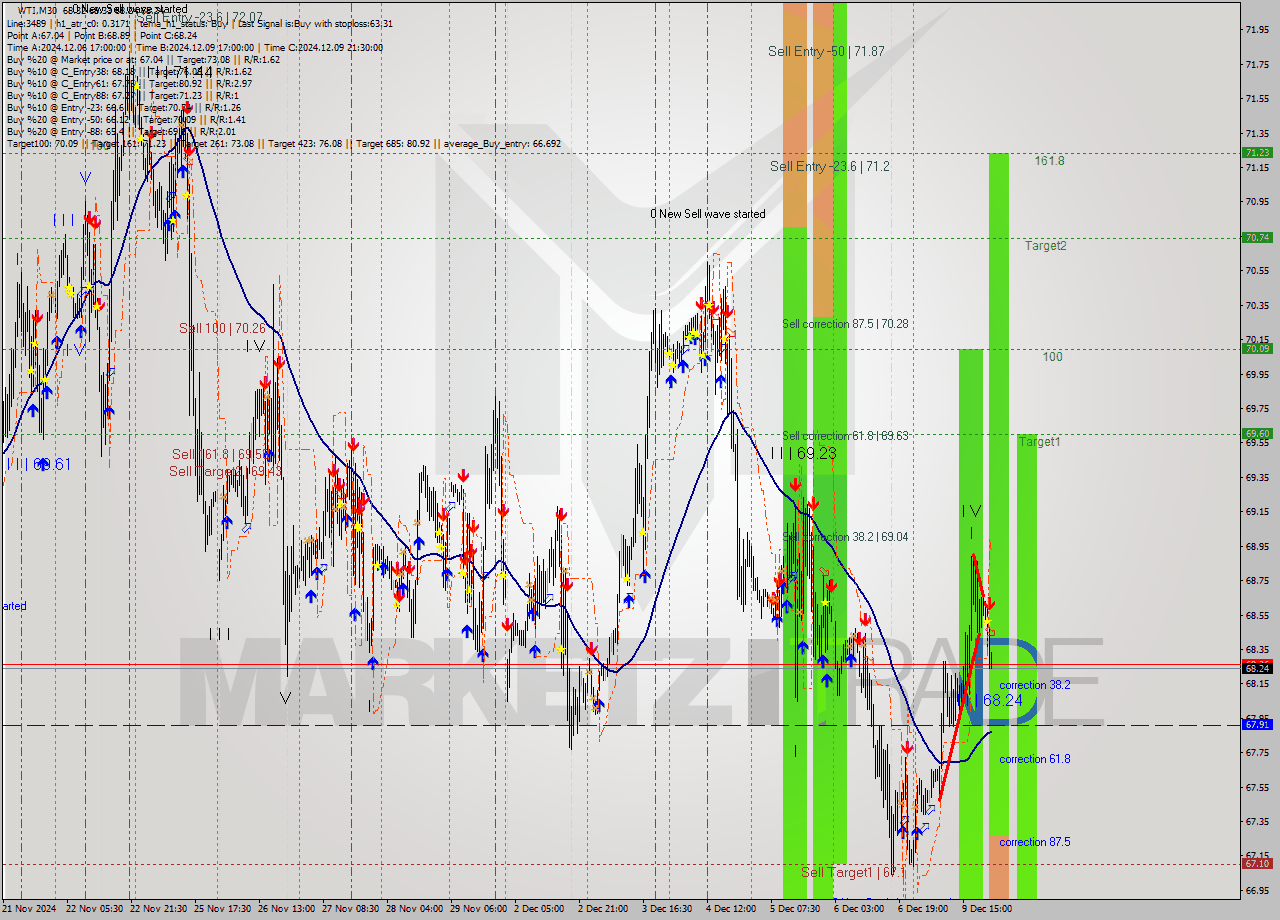Click the '21 Nov 2024' date on time axis

(x=30, y=909)
